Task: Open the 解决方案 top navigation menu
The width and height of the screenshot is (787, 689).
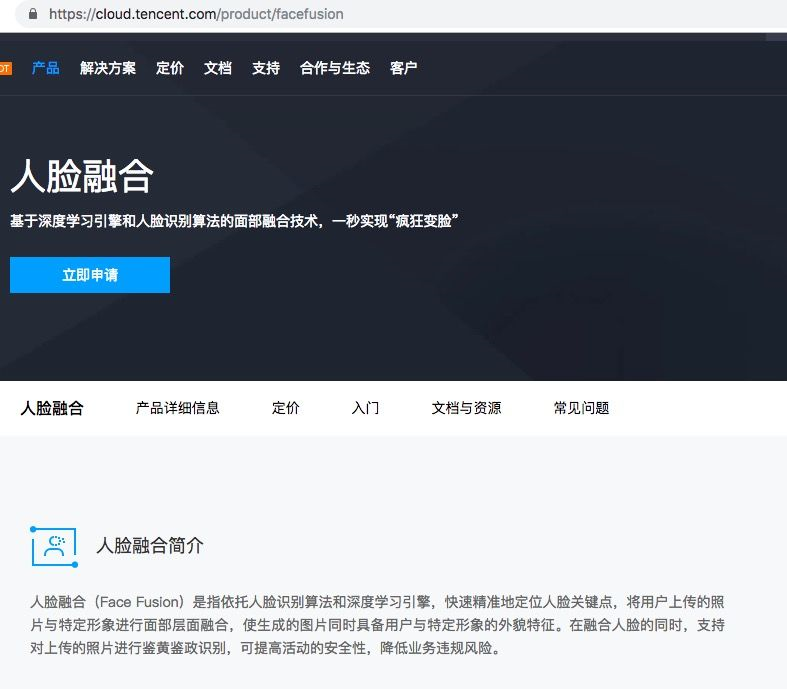Action: point(108,68)
